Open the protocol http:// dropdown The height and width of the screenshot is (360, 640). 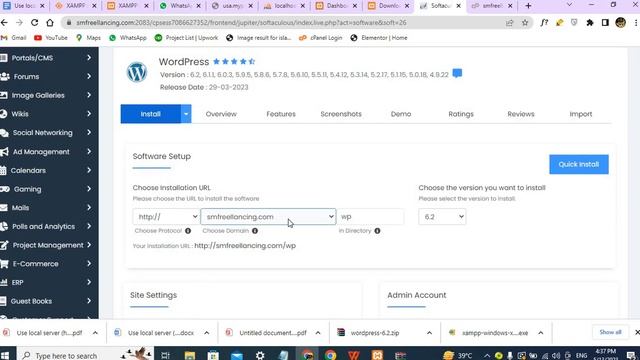point(166,217)
